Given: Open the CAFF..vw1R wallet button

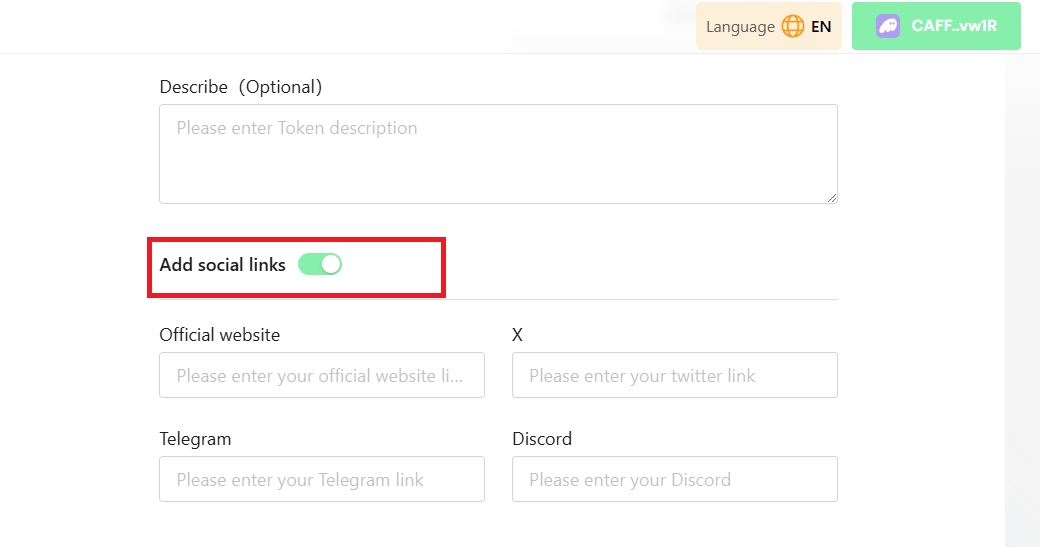Looking at the screenshot, I should click(936, 27).
